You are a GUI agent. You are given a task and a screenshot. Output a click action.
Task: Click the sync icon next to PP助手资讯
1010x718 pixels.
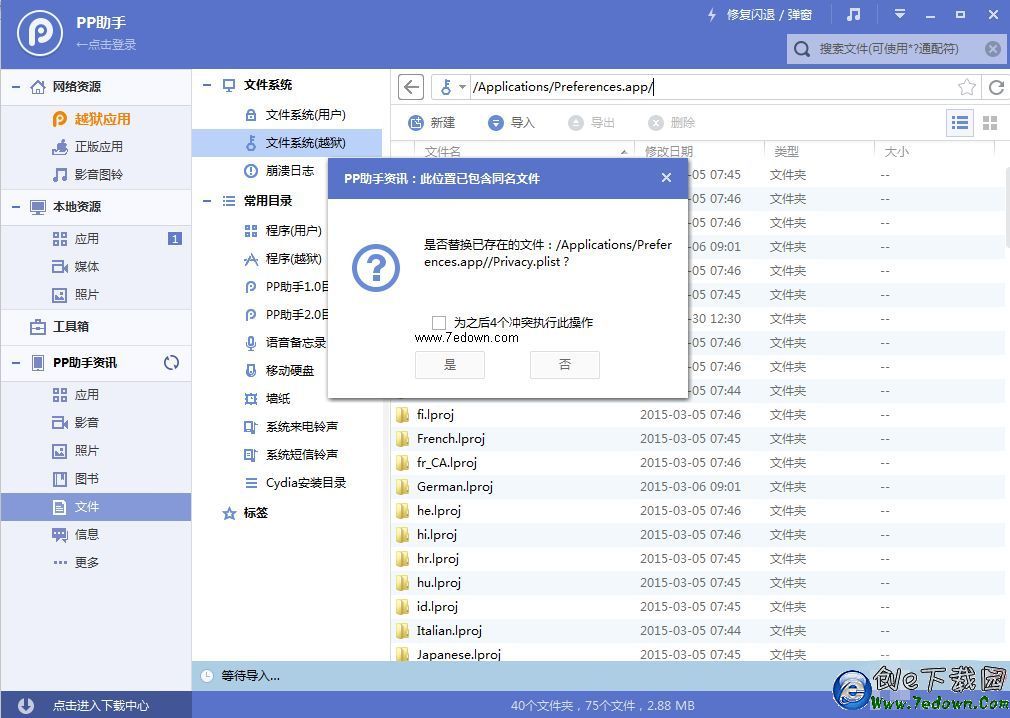tap(171, 363)
